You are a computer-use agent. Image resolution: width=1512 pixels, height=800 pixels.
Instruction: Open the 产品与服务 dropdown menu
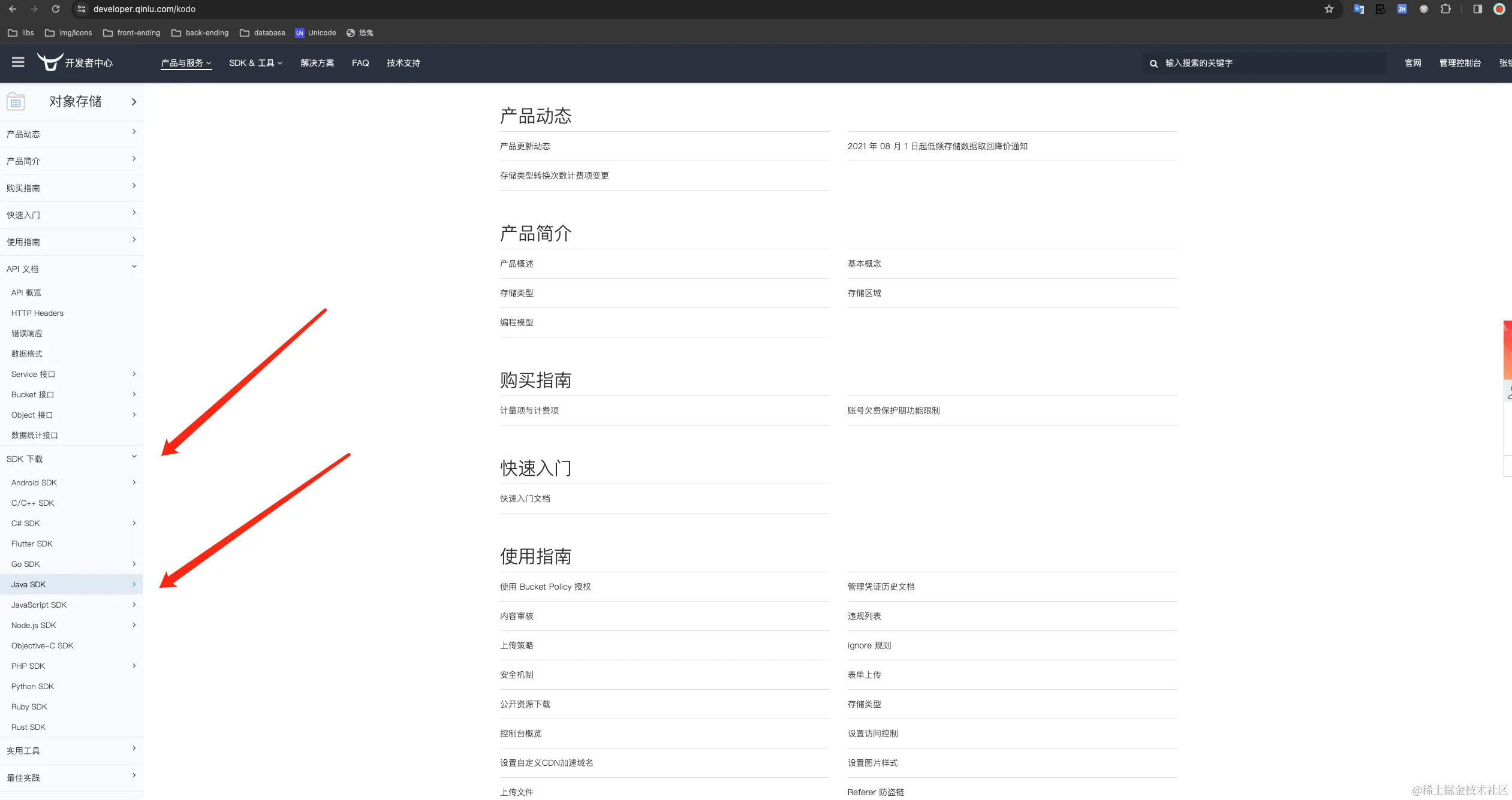pos(186,63)
